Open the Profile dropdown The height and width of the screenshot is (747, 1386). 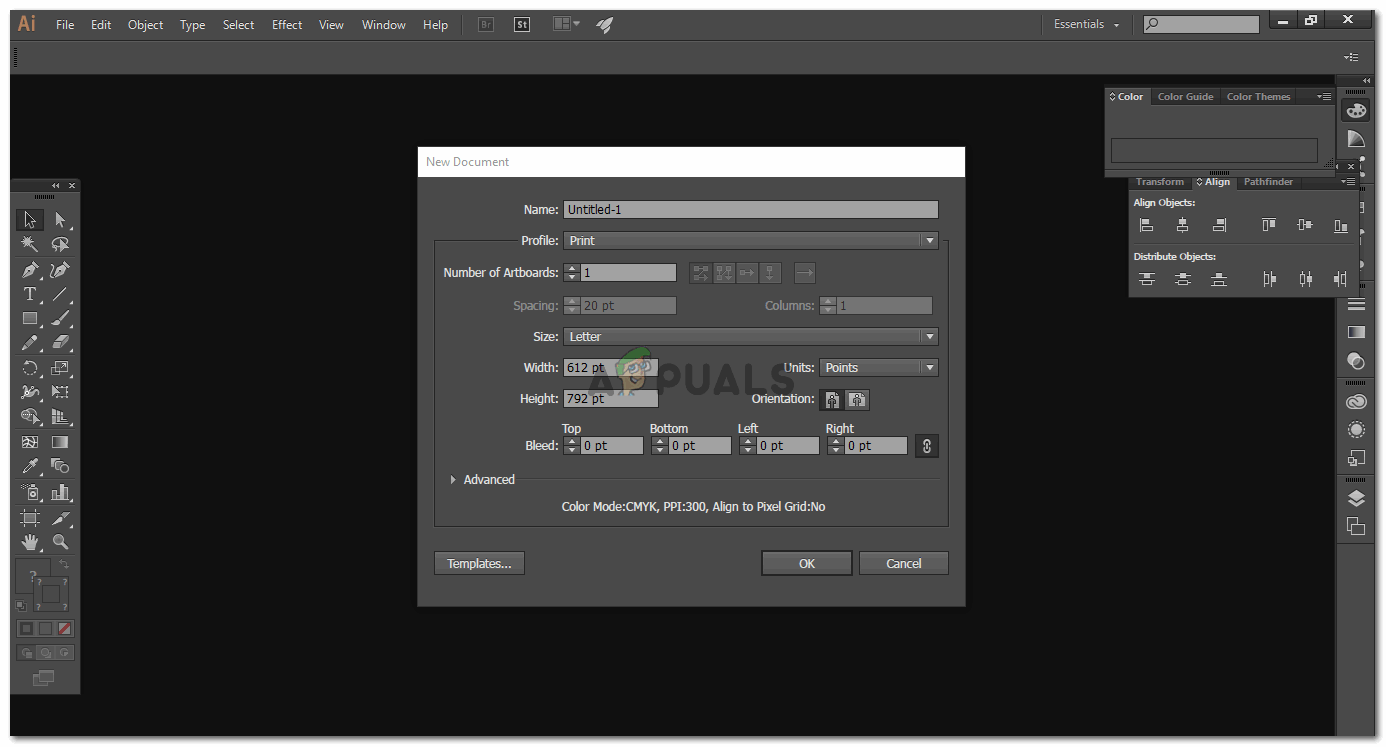point(929,240)
